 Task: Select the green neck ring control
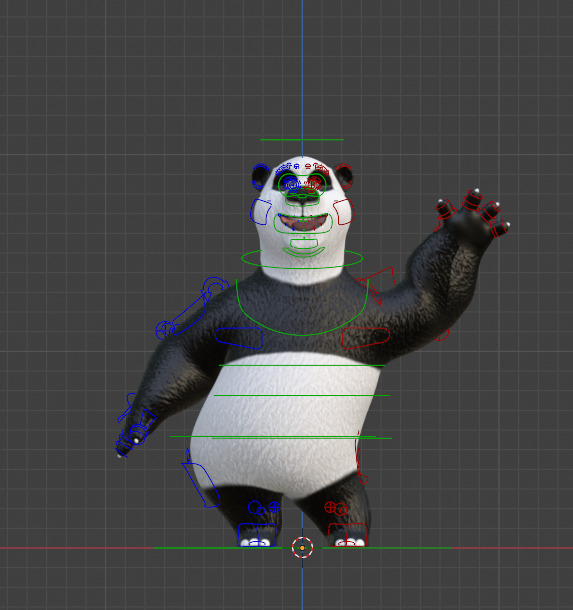tap(302, 259)
